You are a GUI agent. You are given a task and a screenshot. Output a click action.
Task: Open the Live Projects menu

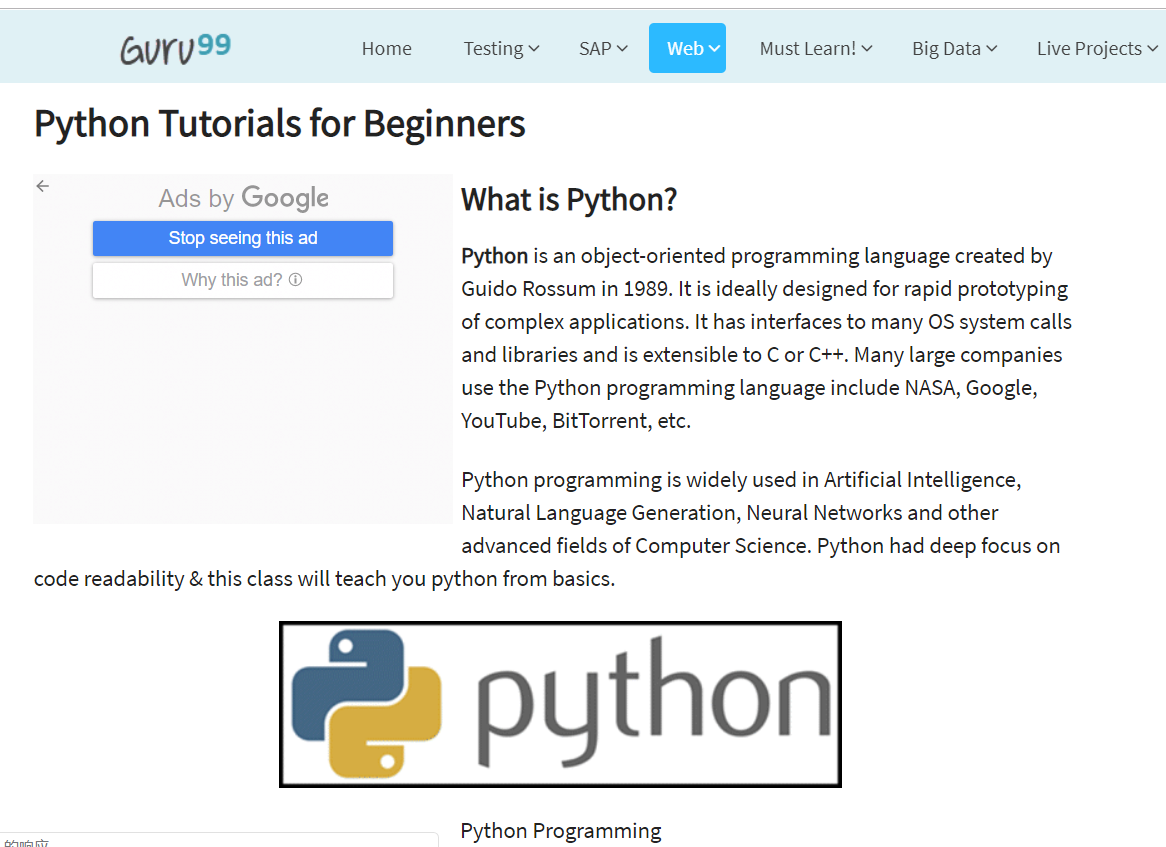(x=1097, y=48)
